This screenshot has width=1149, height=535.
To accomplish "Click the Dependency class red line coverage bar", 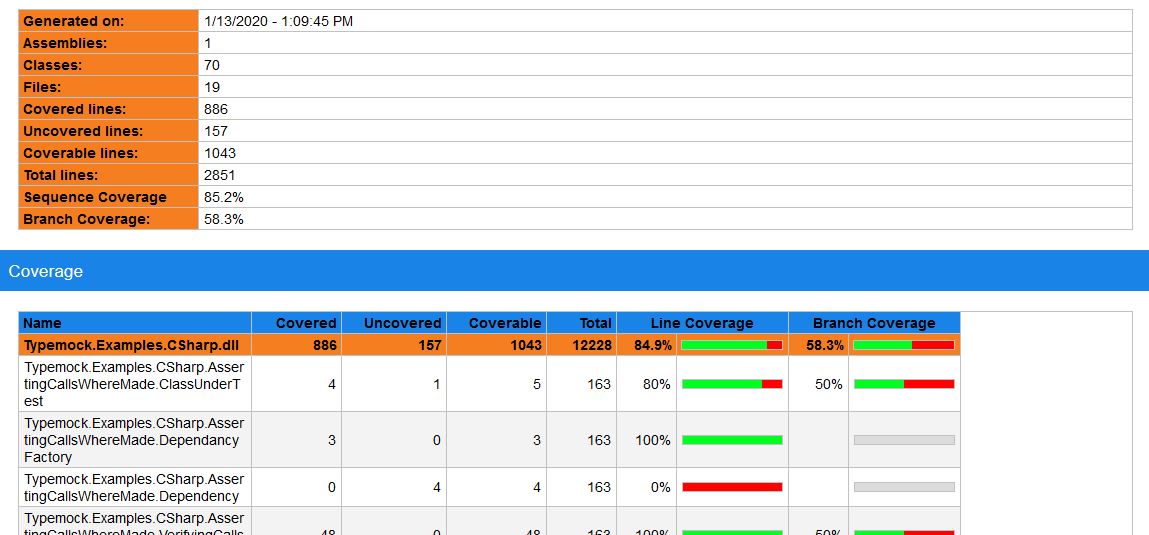I will (x=732, y=487).
